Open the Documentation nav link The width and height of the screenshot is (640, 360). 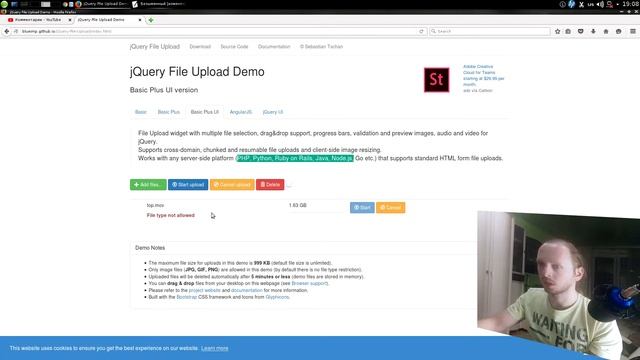click(274, 47)
